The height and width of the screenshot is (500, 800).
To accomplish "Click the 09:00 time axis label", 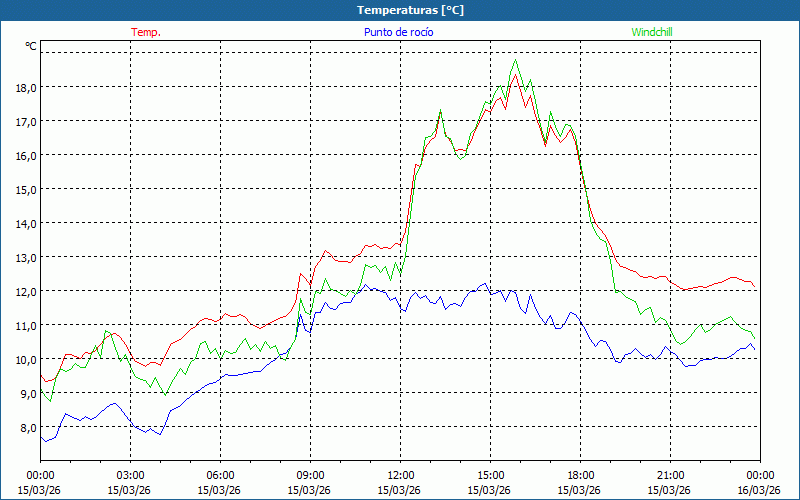I will click(310, 475).
